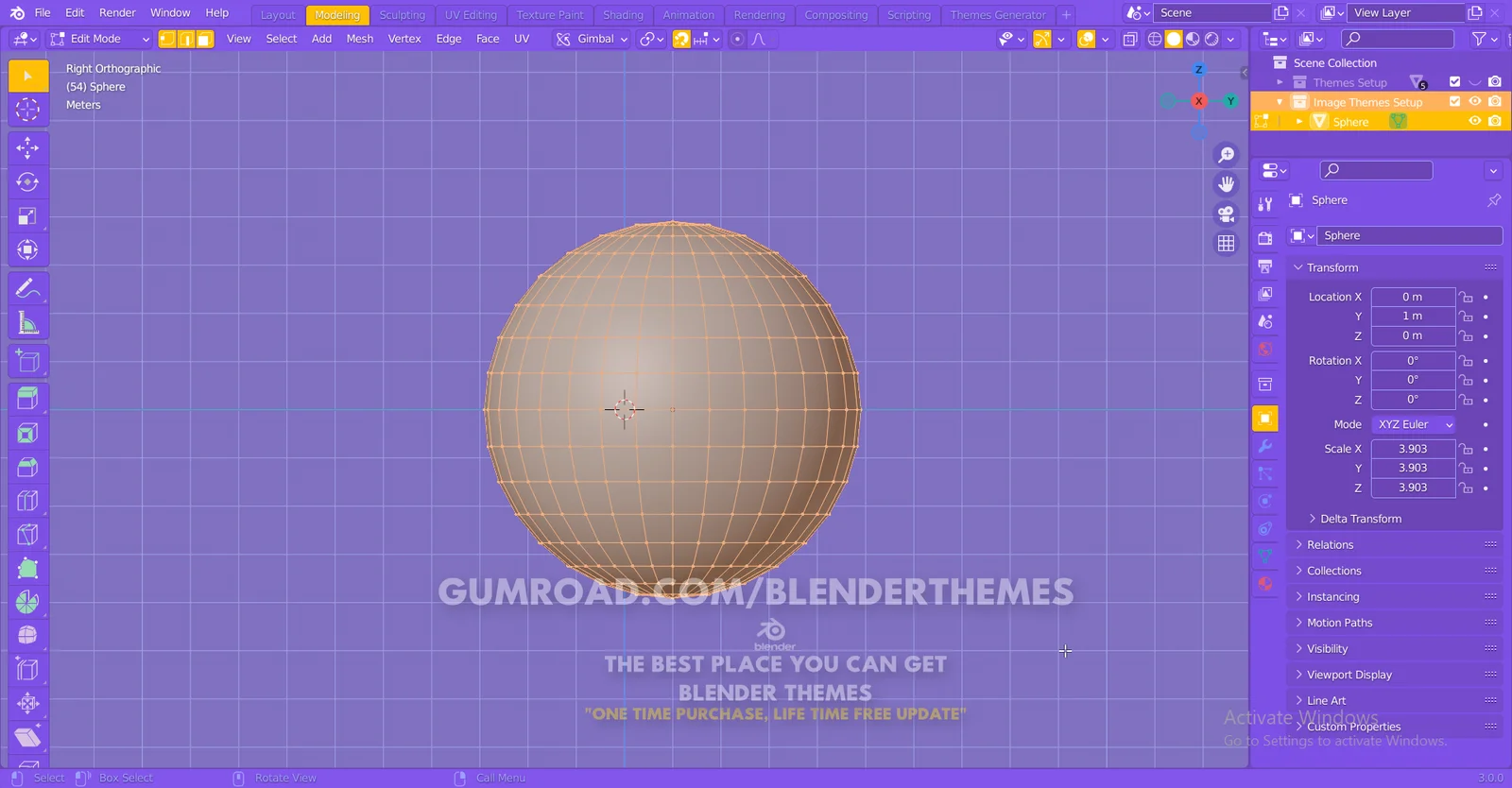
Task: Expand Themes Setup collection in outliner
Action: [x=1280, y=82]
